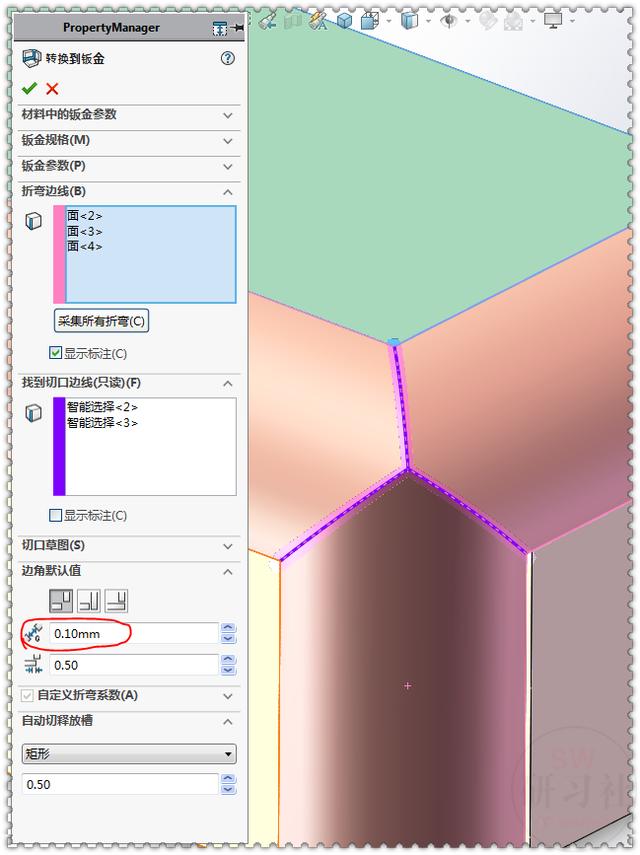Viewport: 640px width, 855px height.
Task: Toggle PropertyManager detailed preview icon beside pushpin
Action: click(x=220, y=28)
